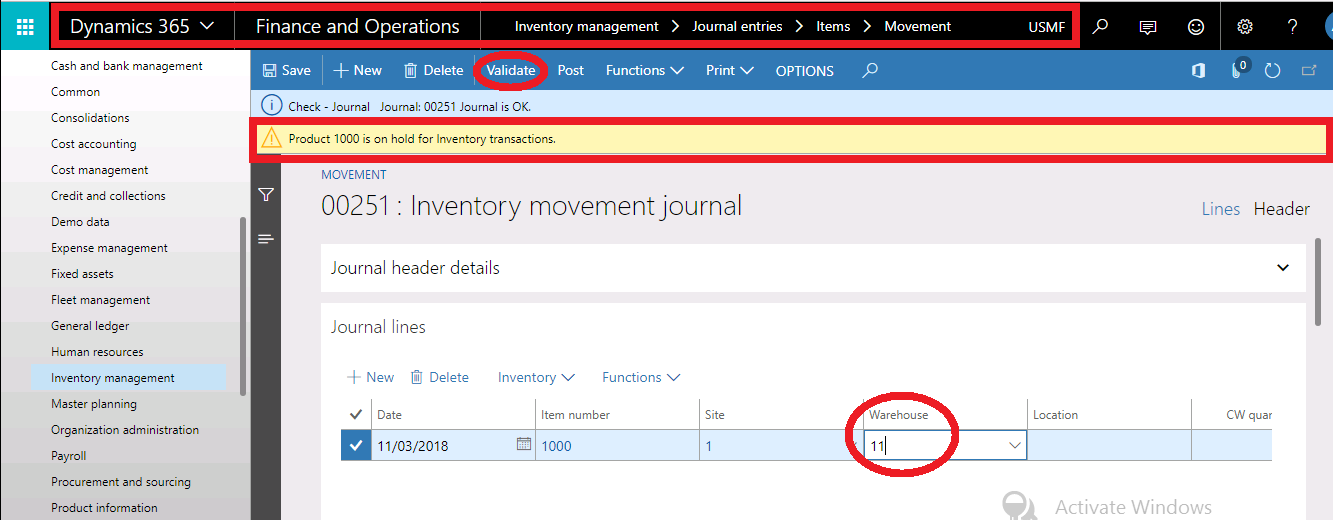Open the messages icon in top bar
Screen dimensions: 1333x520
1148,27
